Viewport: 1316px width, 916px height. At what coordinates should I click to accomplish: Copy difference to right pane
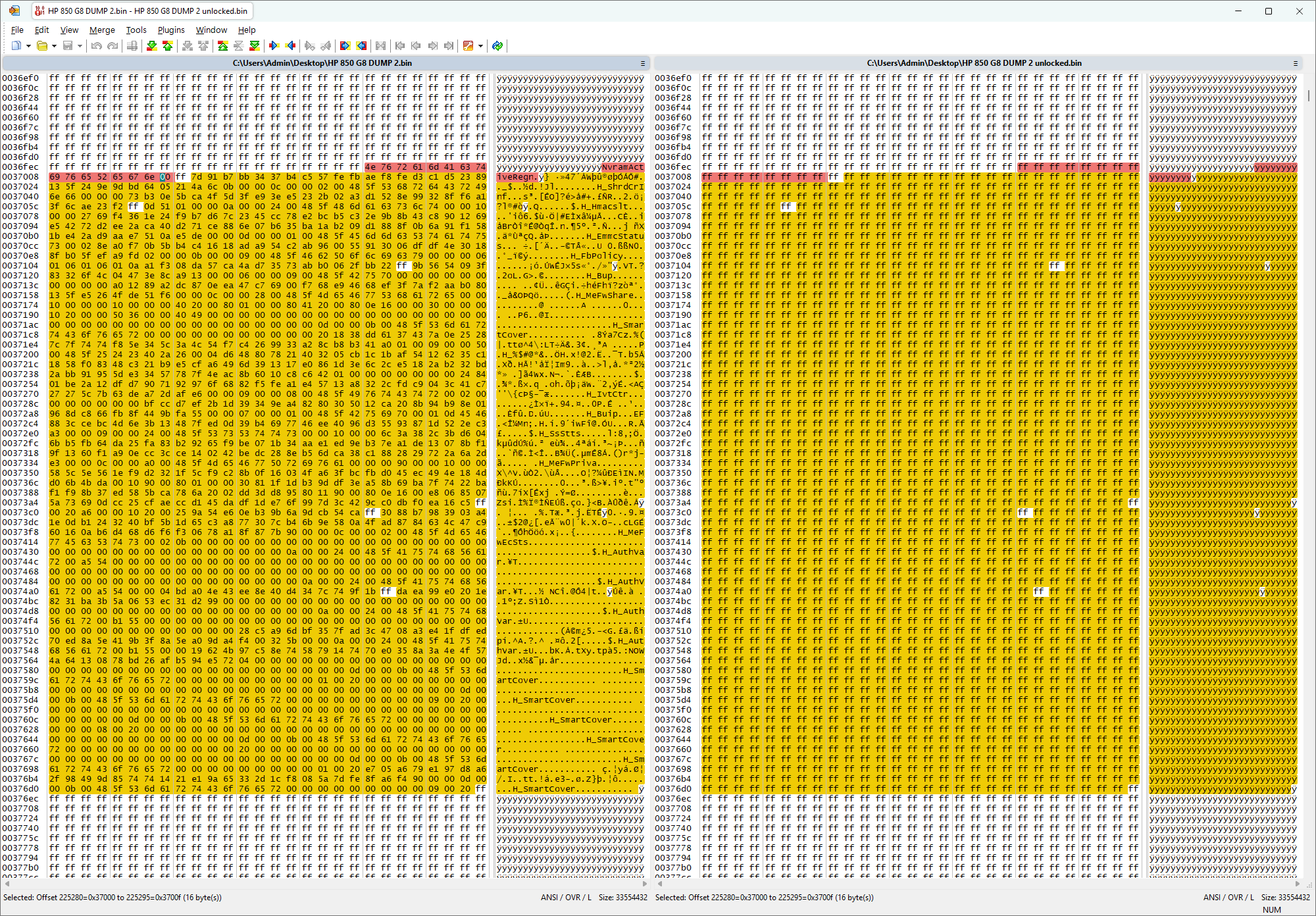(274, 46)
